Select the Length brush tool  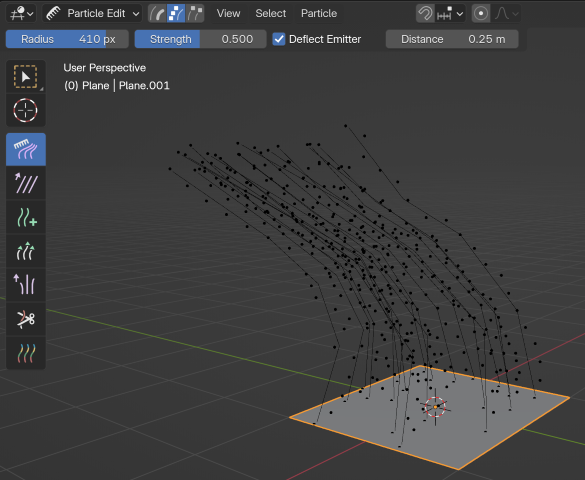26,251
